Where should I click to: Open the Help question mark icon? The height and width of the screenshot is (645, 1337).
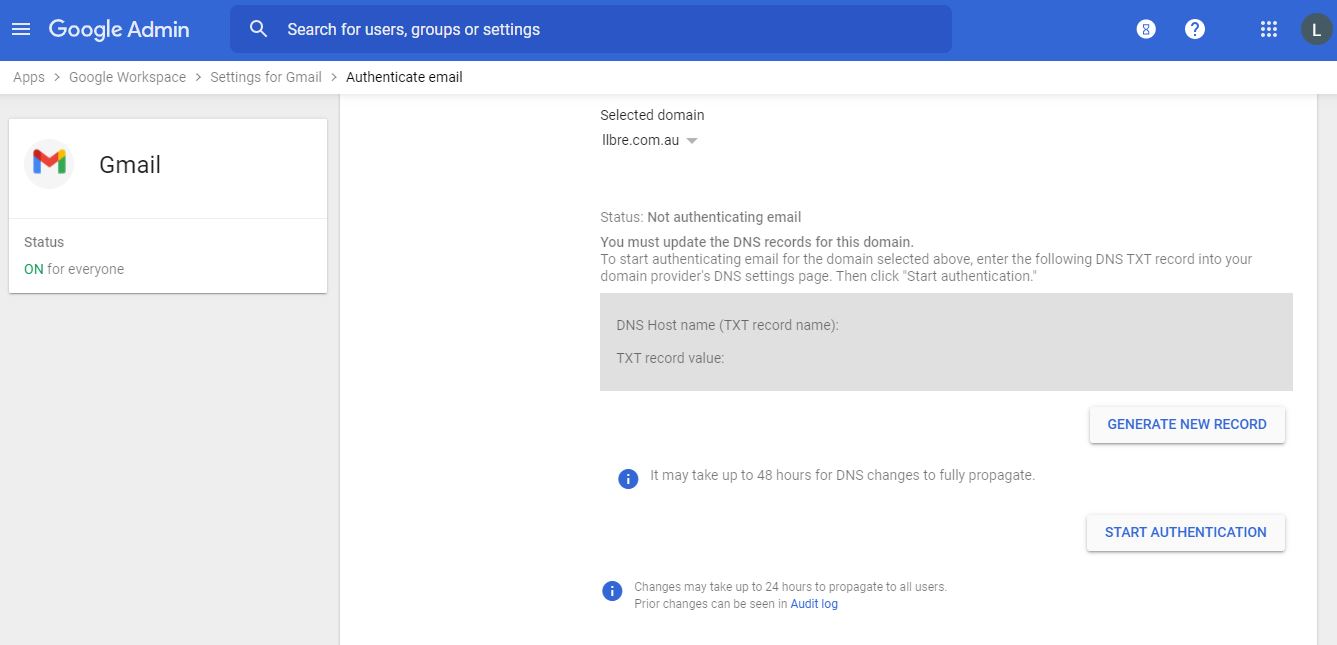coord(1194,29)
